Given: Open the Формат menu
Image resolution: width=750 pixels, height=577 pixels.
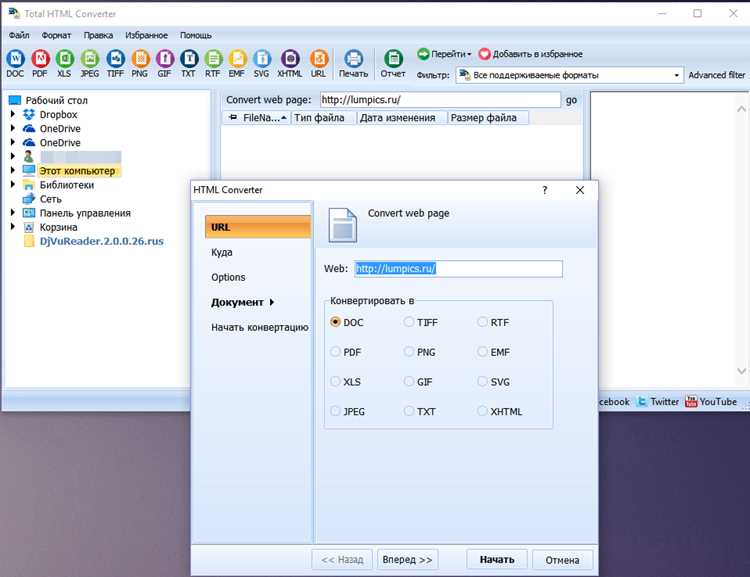Looking at the screenshot, I should [56, 35].
